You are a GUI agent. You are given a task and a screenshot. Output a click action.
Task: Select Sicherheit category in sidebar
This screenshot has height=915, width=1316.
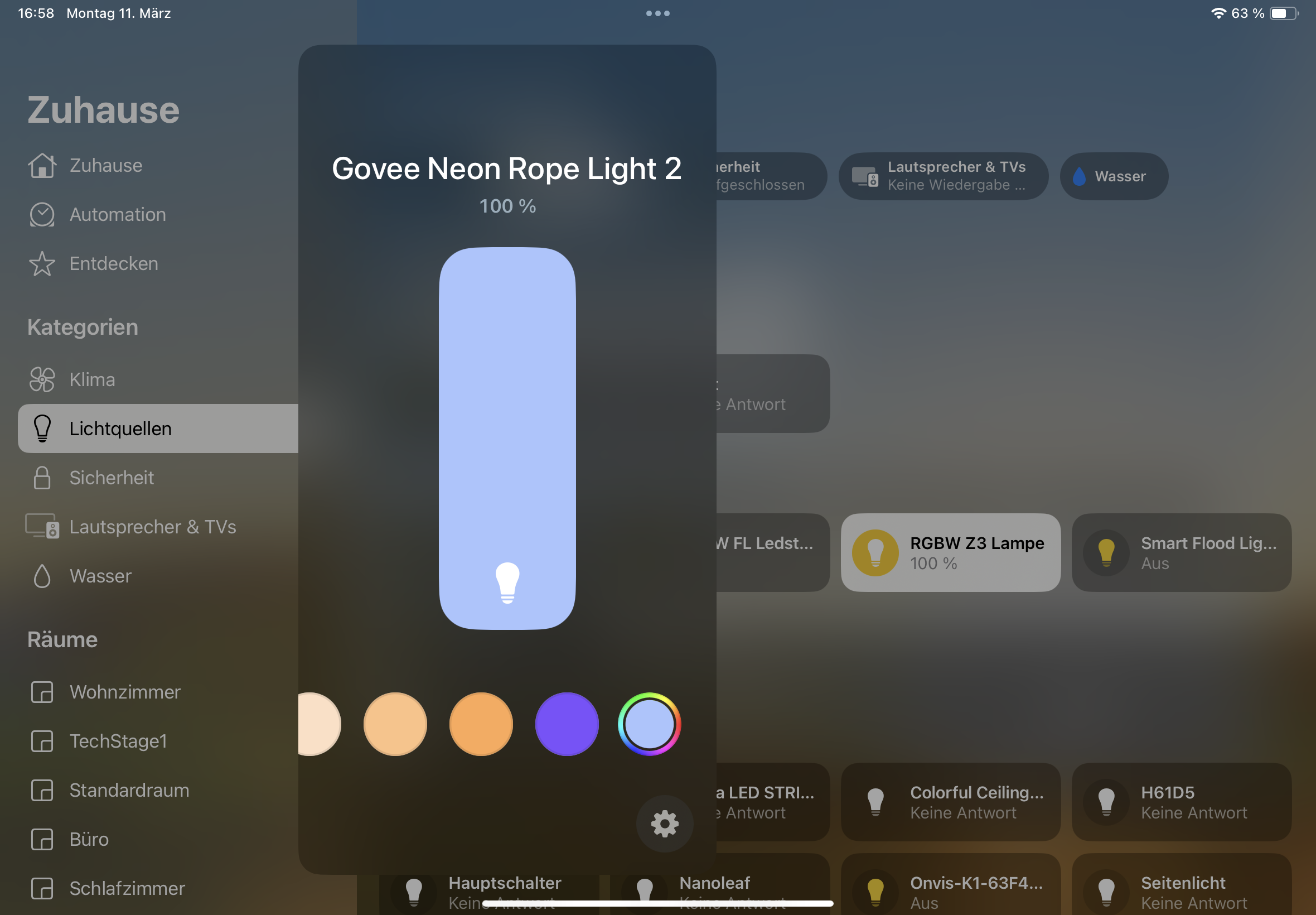pos(112,478)
